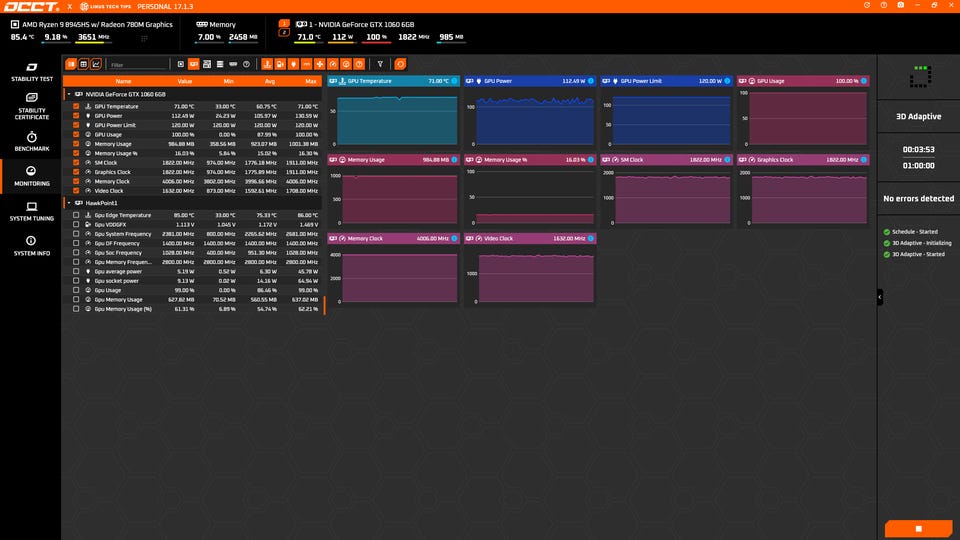Click the help icon in title bar
960x540 pixels.
(x=883, y=5)
